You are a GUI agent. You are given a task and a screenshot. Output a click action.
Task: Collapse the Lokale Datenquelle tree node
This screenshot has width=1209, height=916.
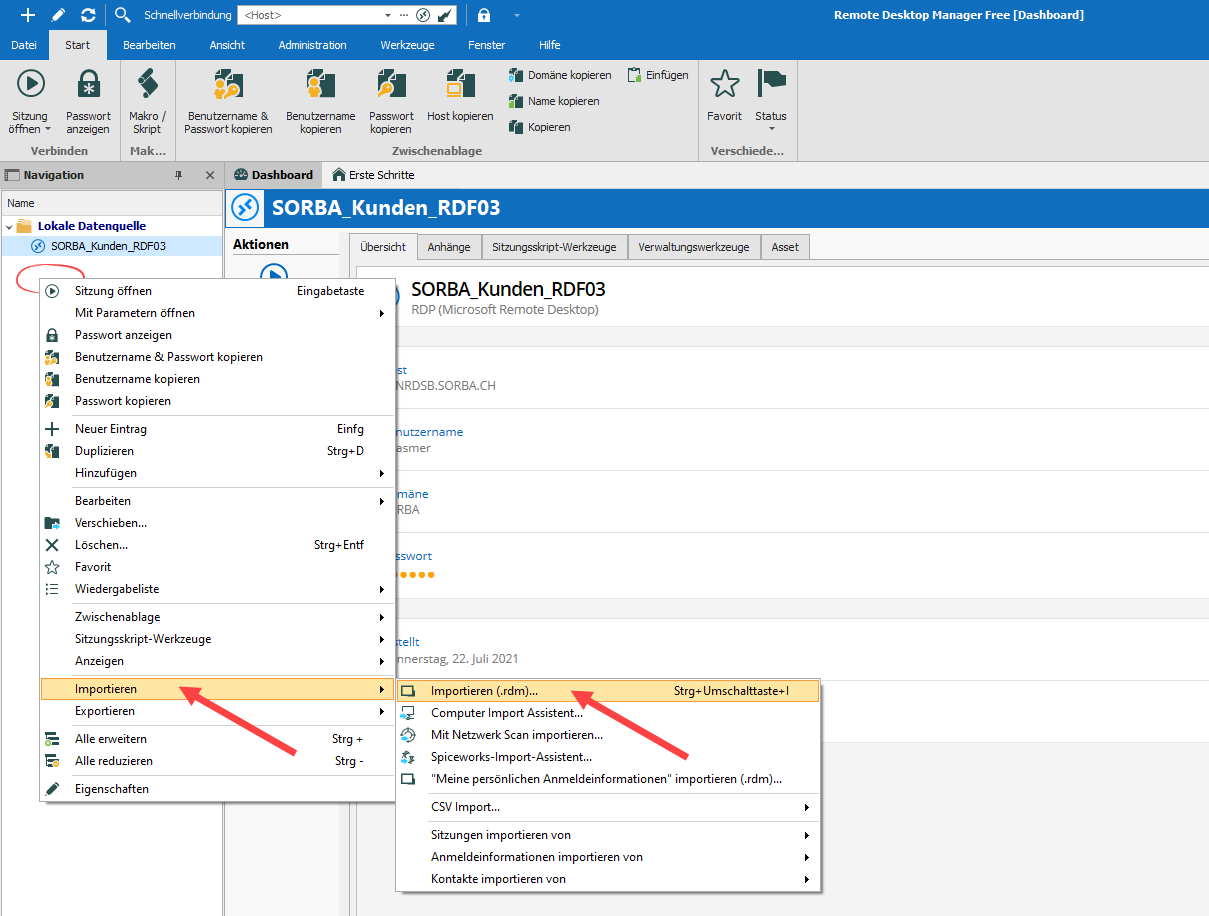[9, 226]
